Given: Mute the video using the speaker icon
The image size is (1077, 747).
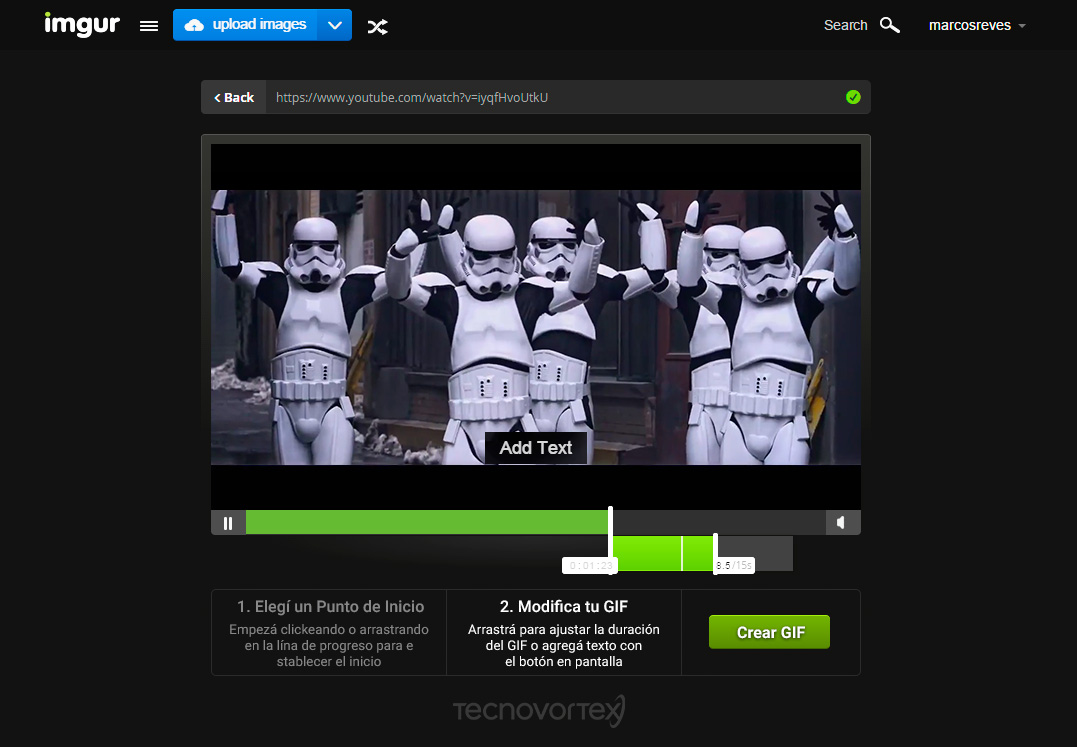Looking at the screenshot, I should 841,522.
